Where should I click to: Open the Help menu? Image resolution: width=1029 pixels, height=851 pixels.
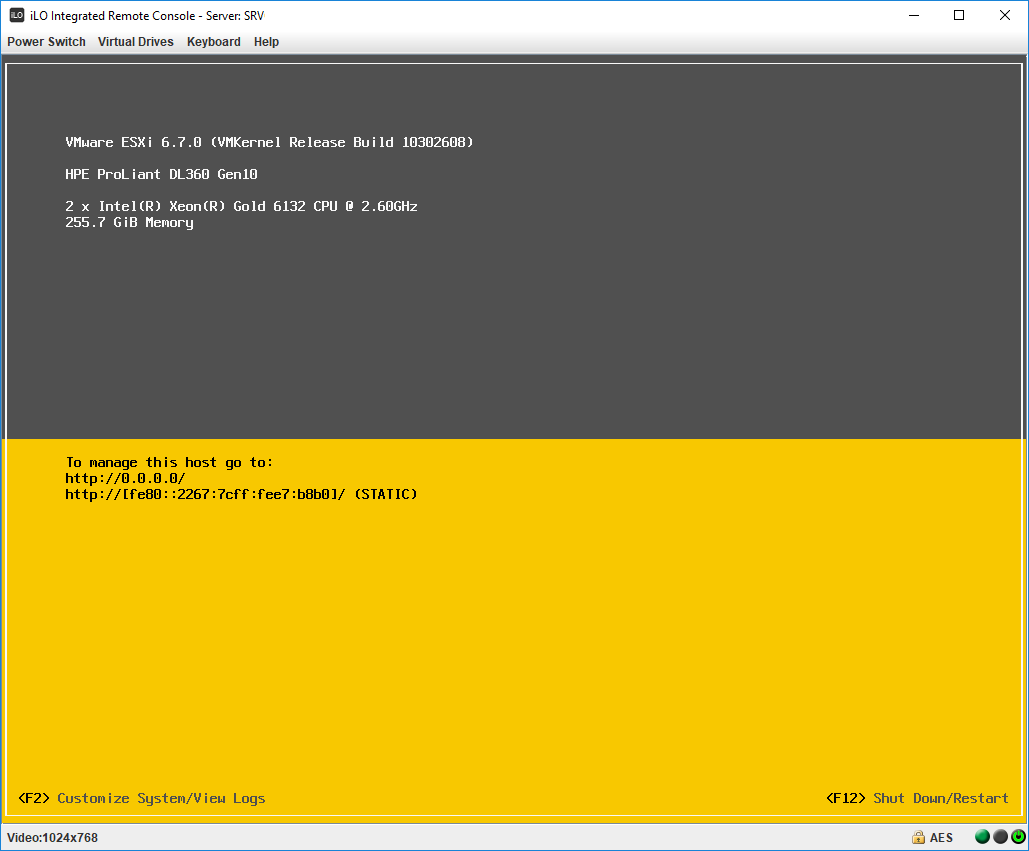click(x=266, y=42)
